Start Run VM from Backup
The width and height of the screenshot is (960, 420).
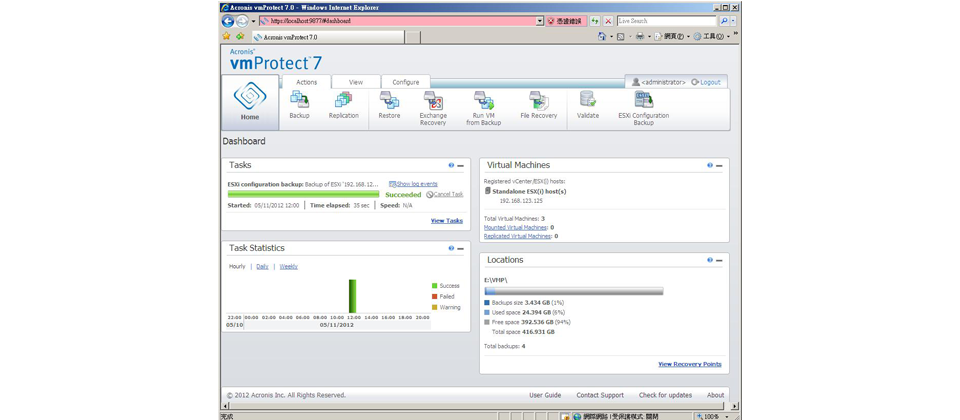click(483, 101)
